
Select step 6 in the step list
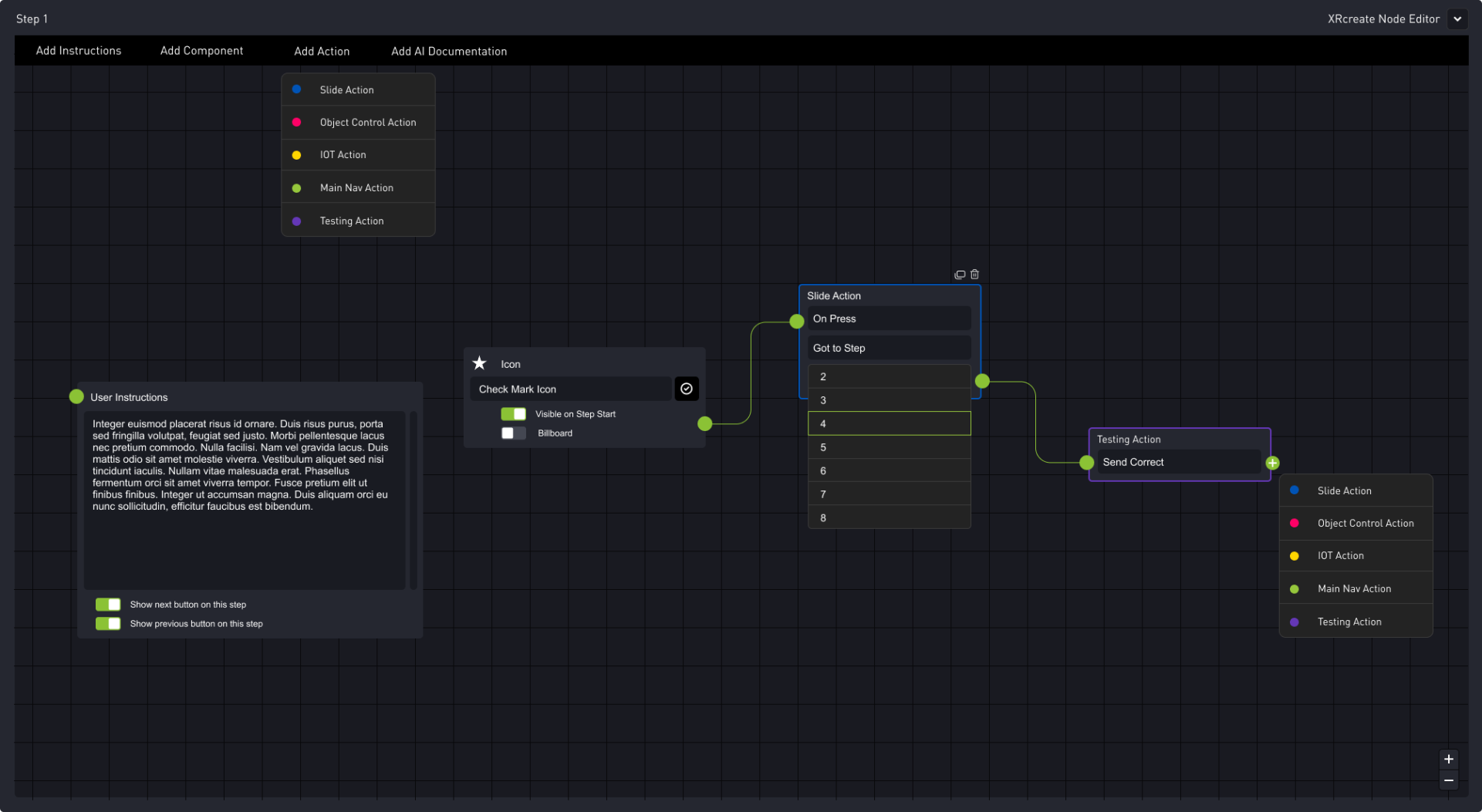888,470
